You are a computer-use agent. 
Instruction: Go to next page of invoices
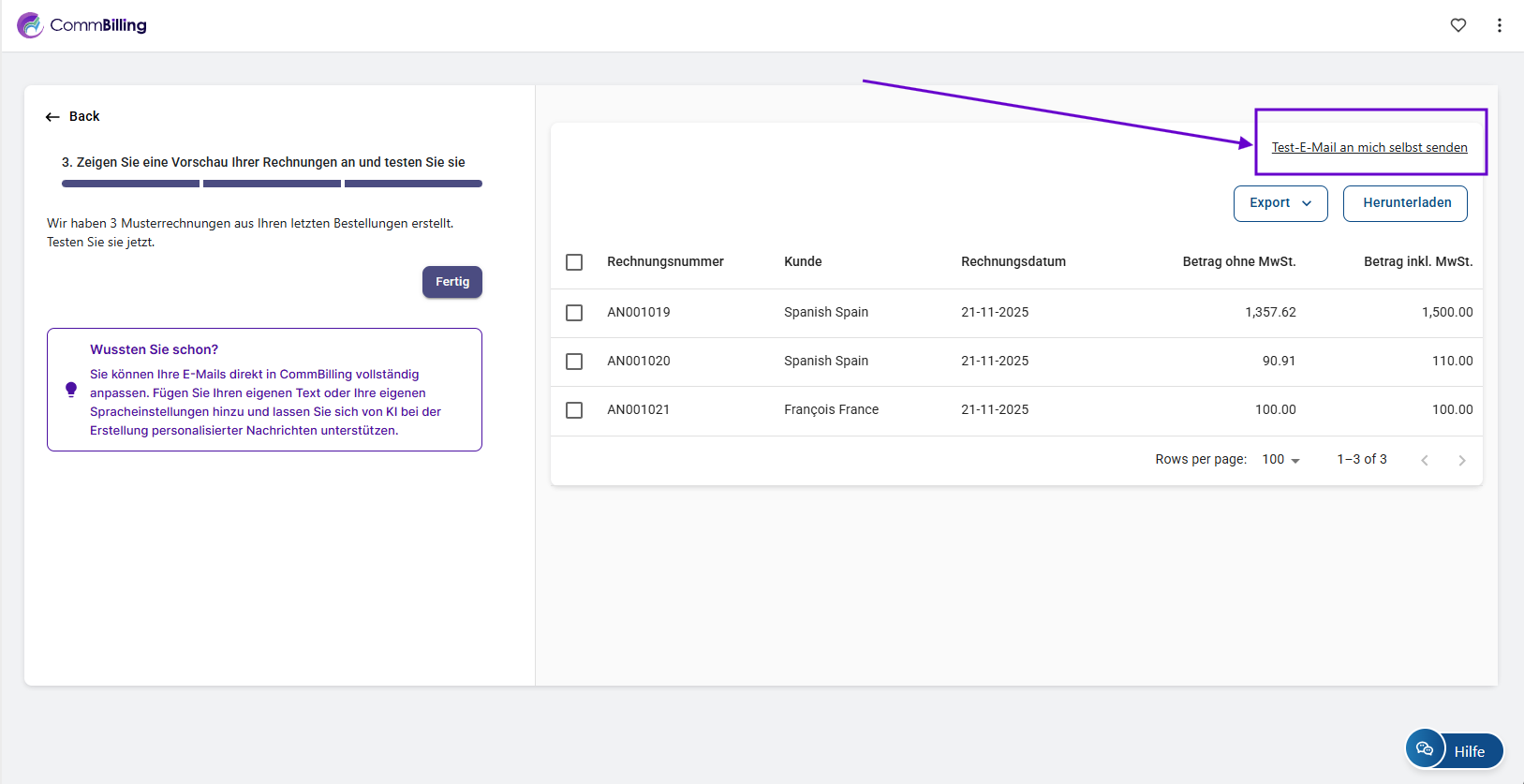(1461, 460)
